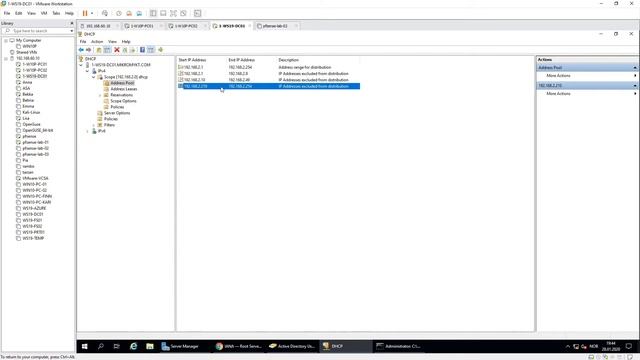Screen dimensions: 640x360
Task: Switch to the Administrator command prompt taskbar button
Action: [399, 346]
